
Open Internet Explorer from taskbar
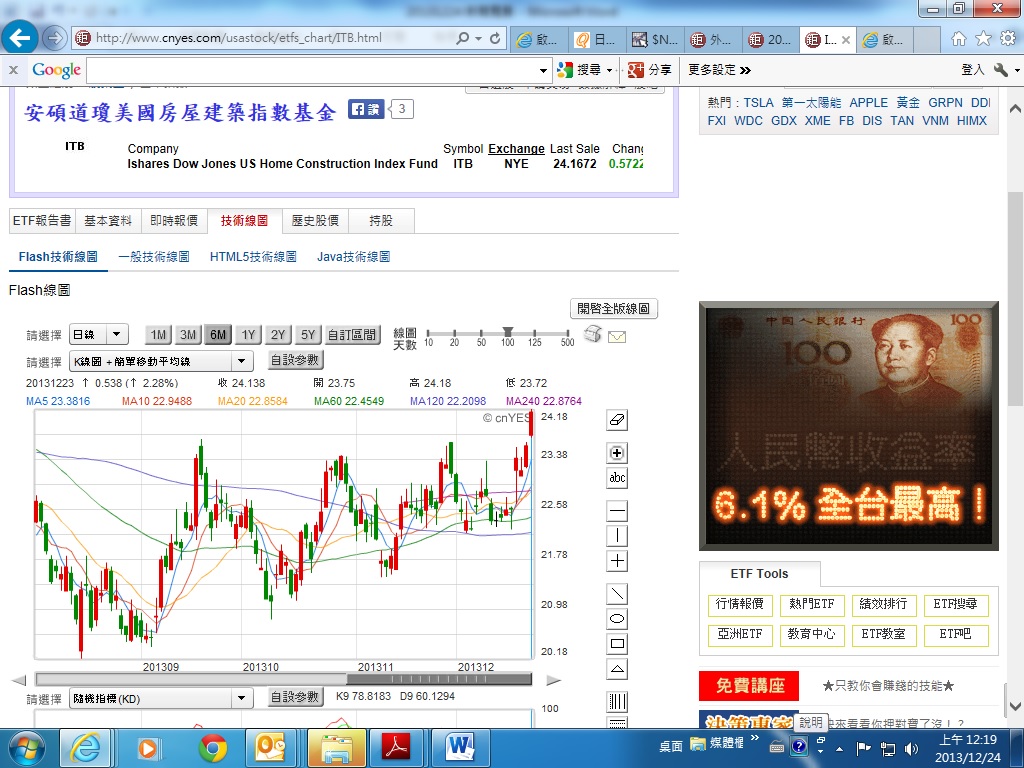[86, 748]
